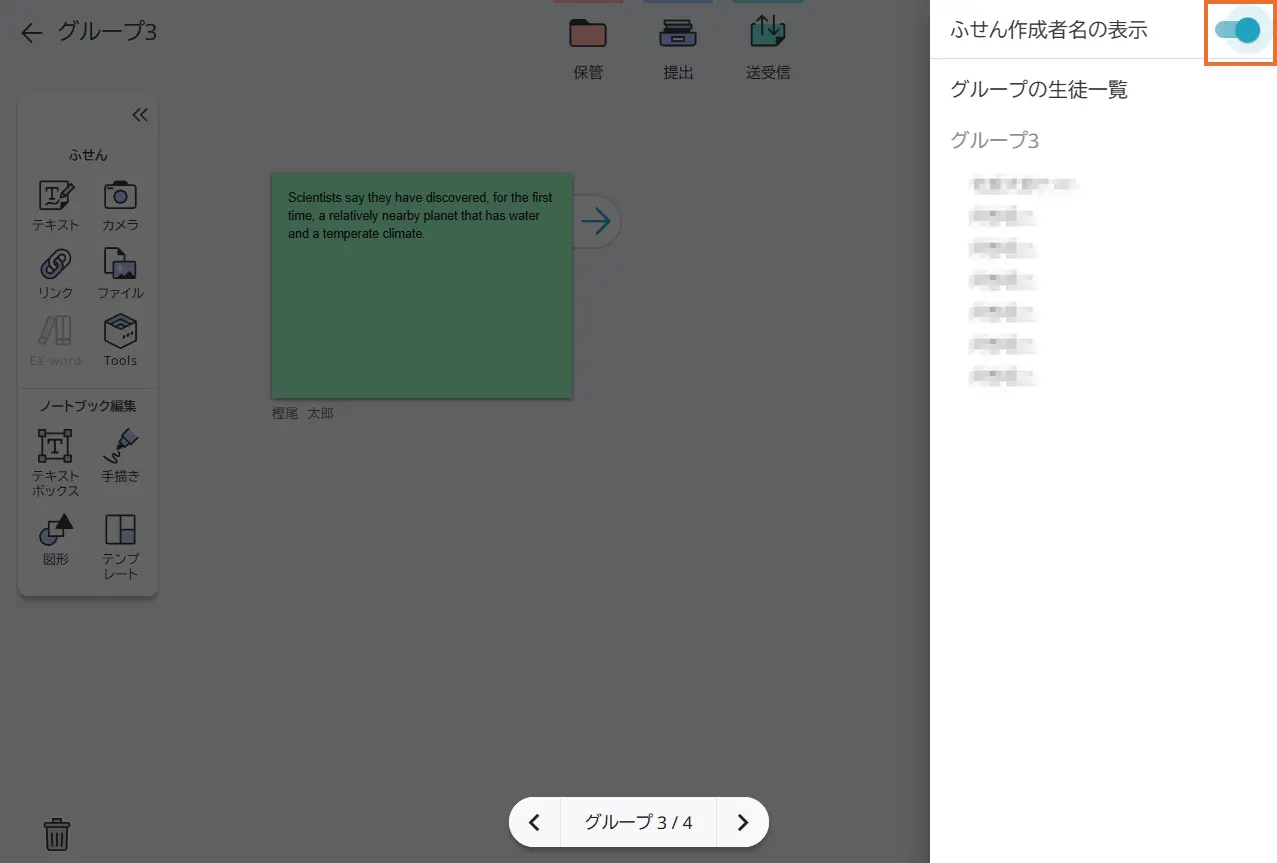
Task: Collapse the tool palette with double chevron
Action: click(x=140, y=115)
